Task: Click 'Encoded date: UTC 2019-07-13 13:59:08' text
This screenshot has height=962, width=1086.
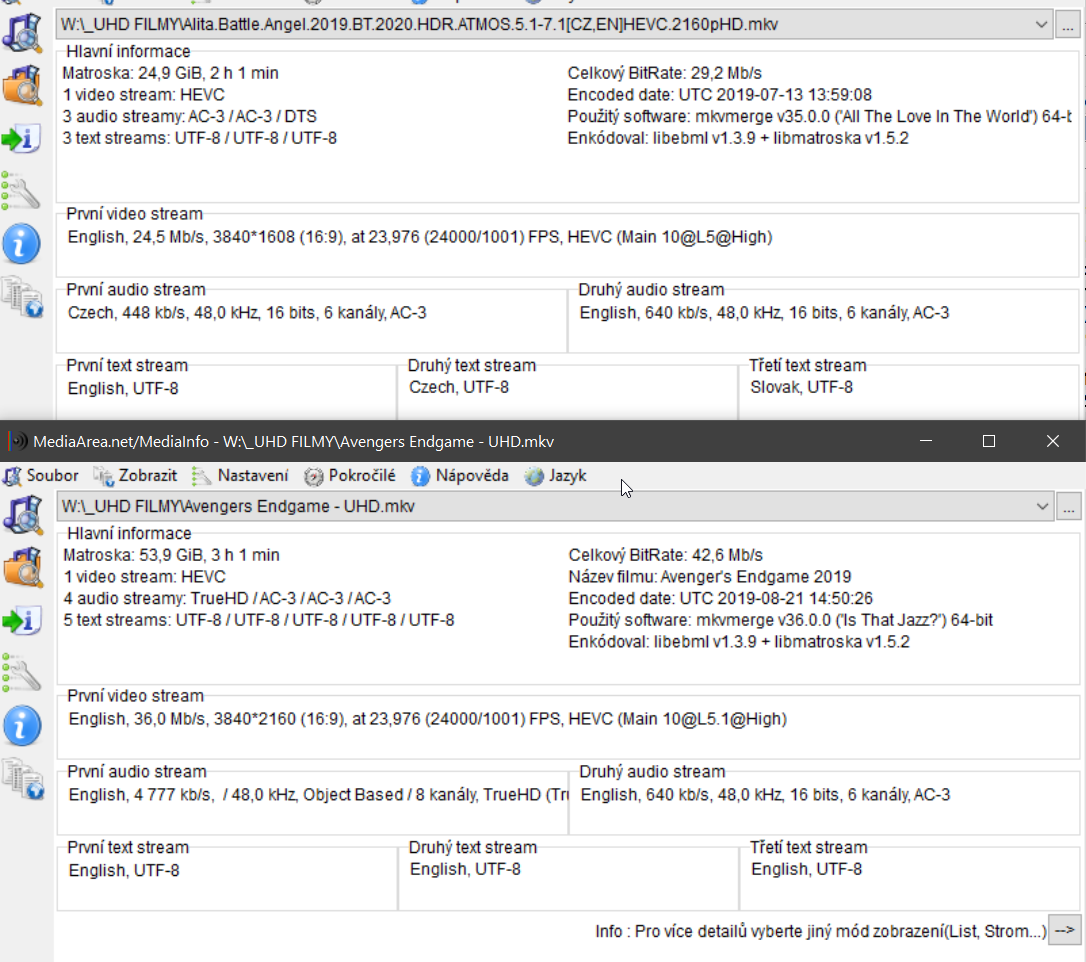Action: click(720, 94)
